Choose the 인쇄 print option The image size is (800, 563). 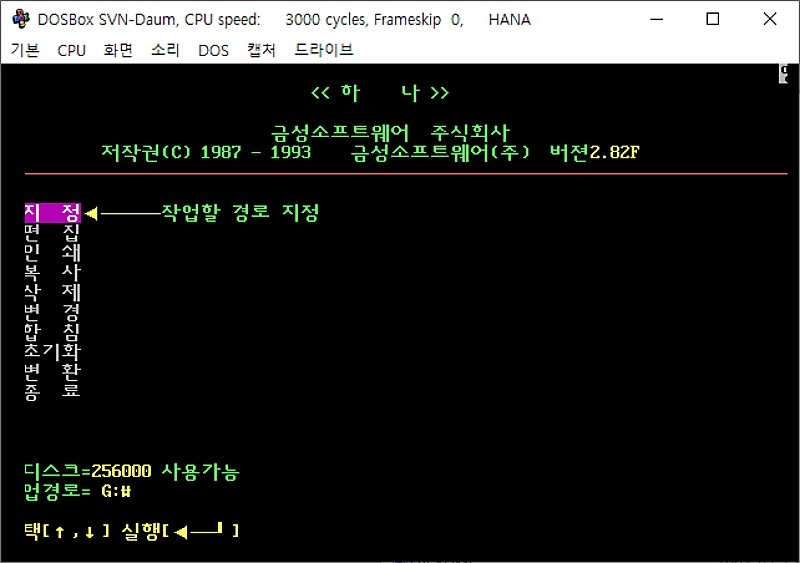[x=52, y=252]
